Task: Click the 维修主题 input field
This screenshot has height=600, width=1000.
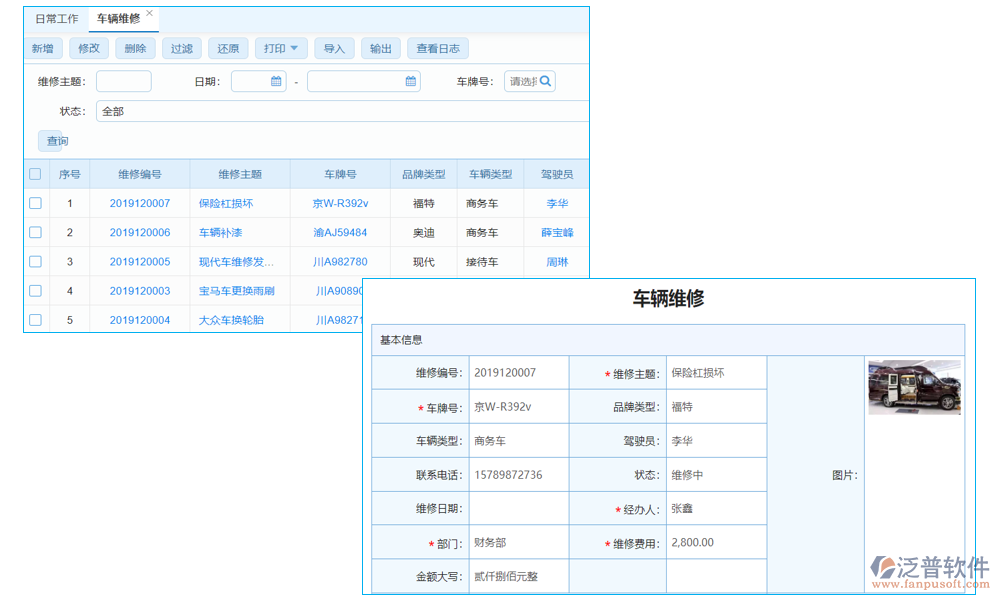Action: (x=123, y=82)
